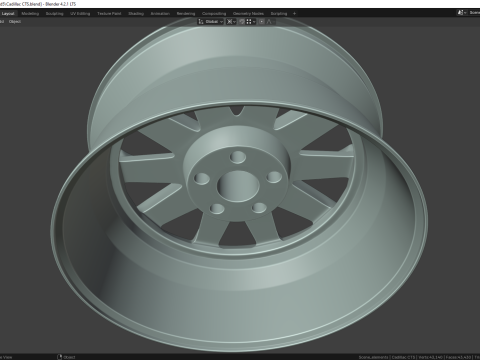
Task: Click the mouse Object hint icon in status bar
Action: point(60,357)
